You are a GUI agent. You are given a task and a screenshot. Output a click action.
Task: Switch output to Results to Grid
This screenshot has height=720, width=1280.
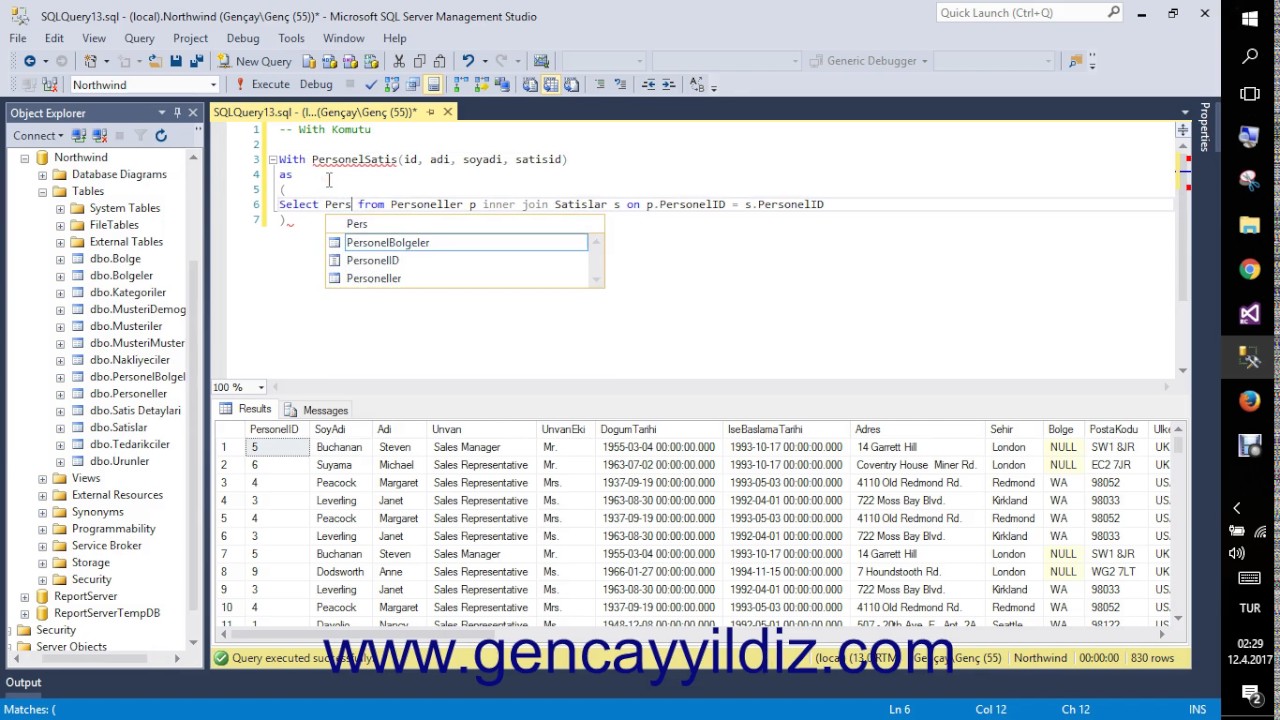(551, 85)
